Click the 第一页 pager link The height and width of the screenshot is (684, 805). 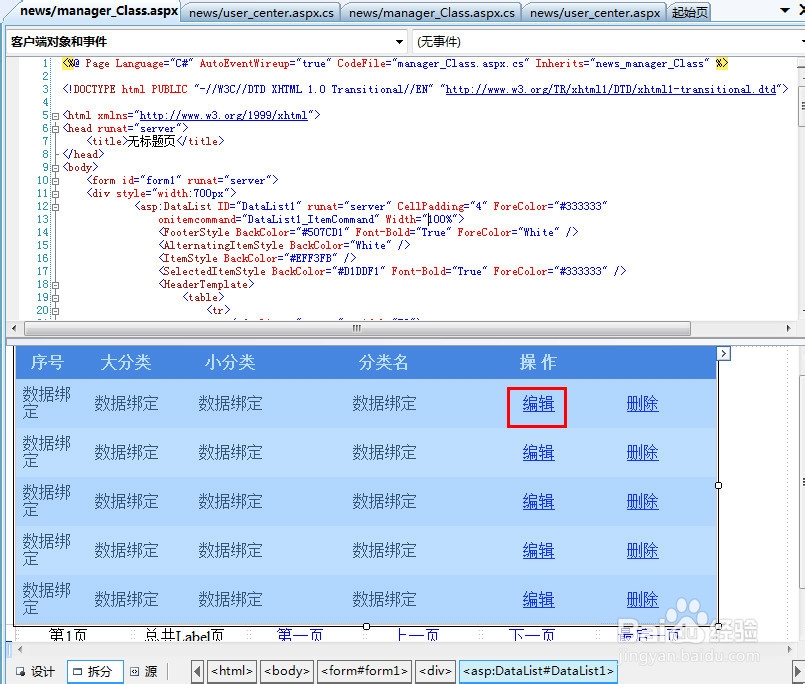tap(300, 635)
